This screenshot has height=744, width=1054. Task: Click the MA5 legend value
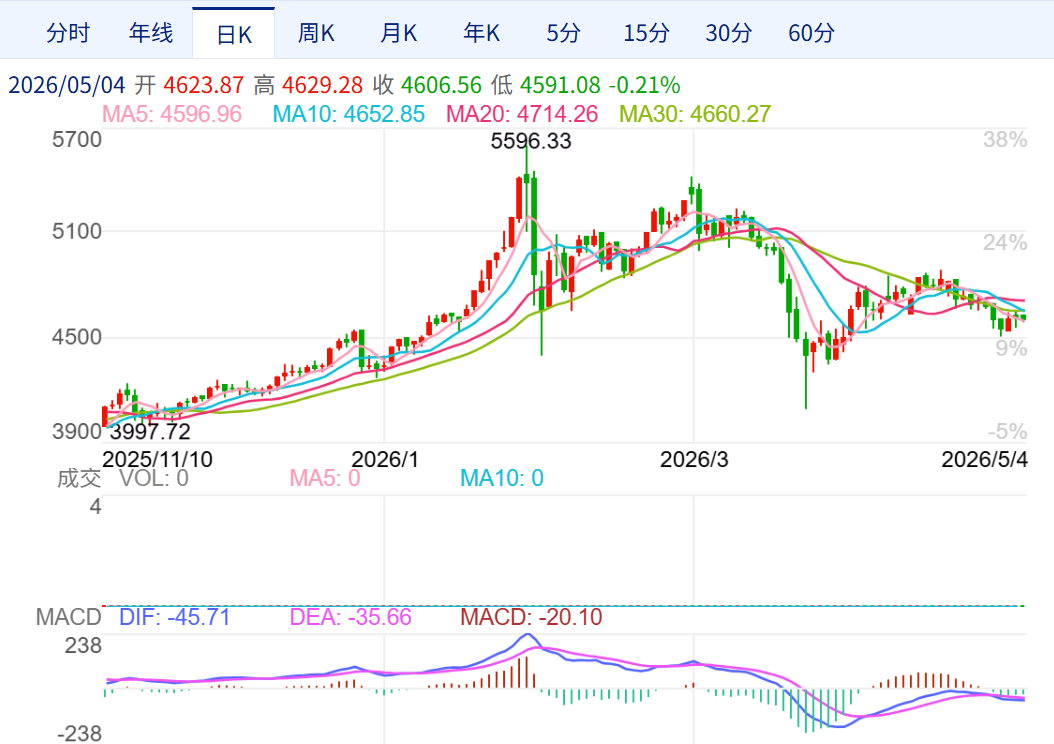(171, 114)
